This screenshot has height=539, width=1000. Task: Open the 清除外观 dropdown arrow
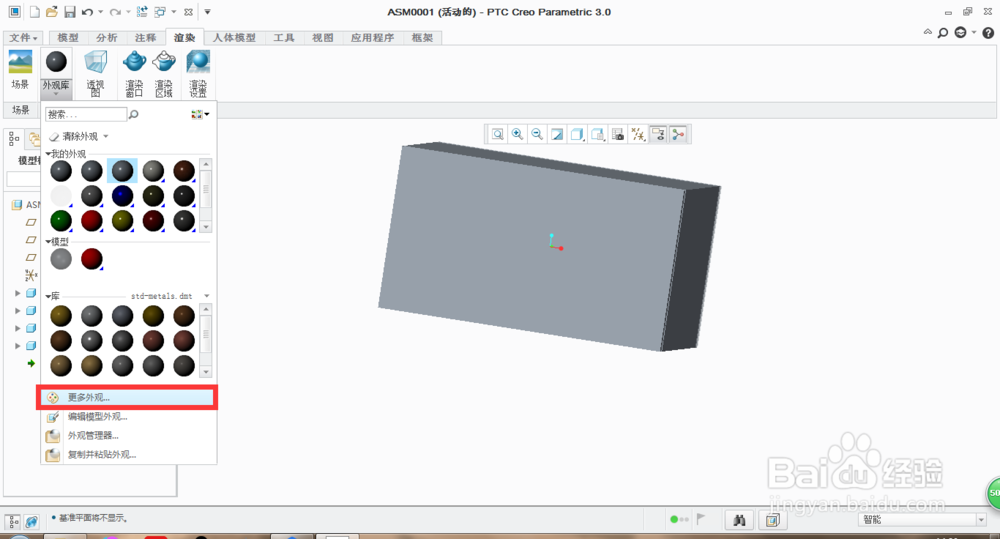click(106, 136)
